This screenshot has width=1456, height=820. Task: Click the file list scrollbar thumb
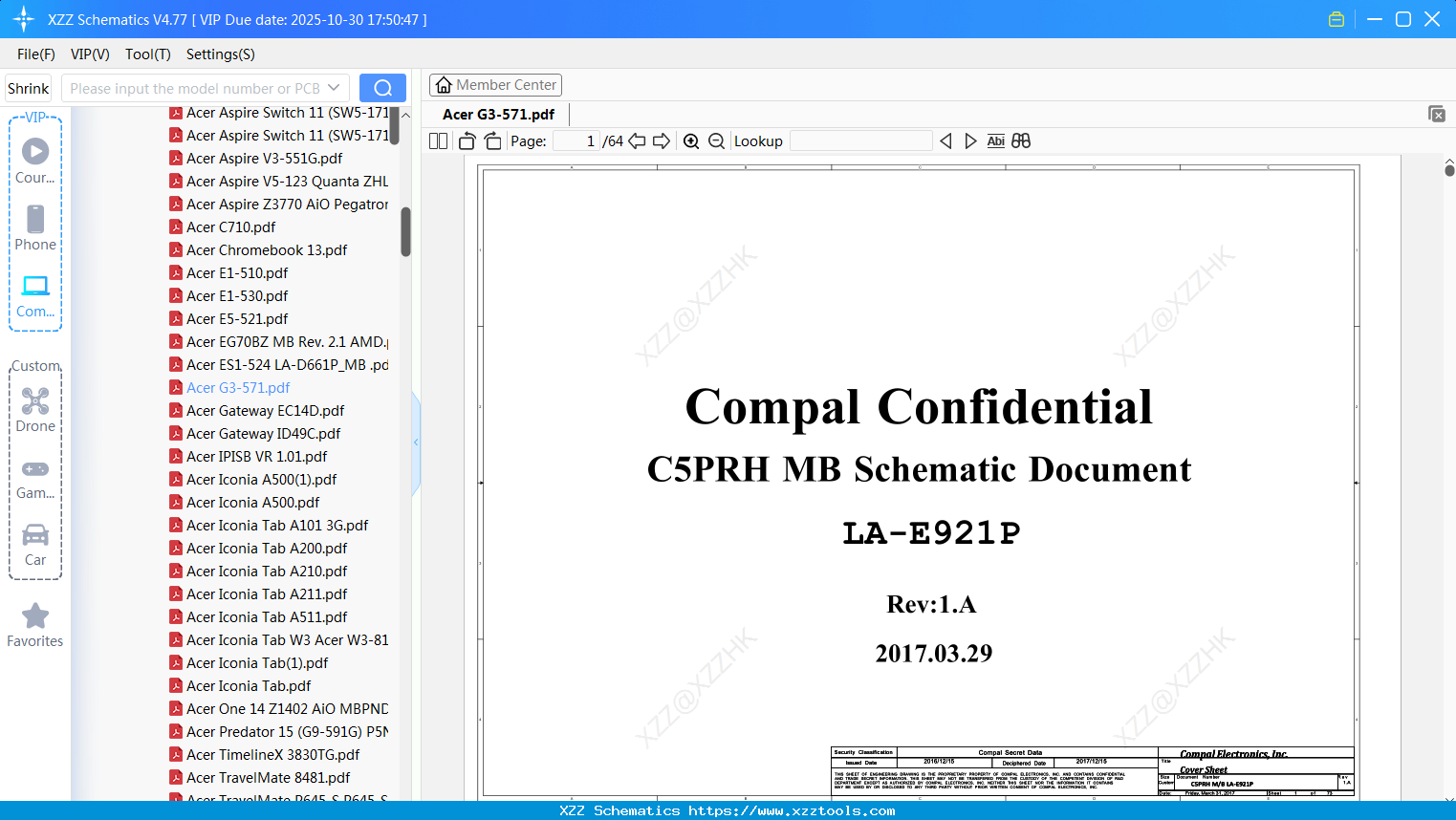pyautogui.click(x=405, y=231)
